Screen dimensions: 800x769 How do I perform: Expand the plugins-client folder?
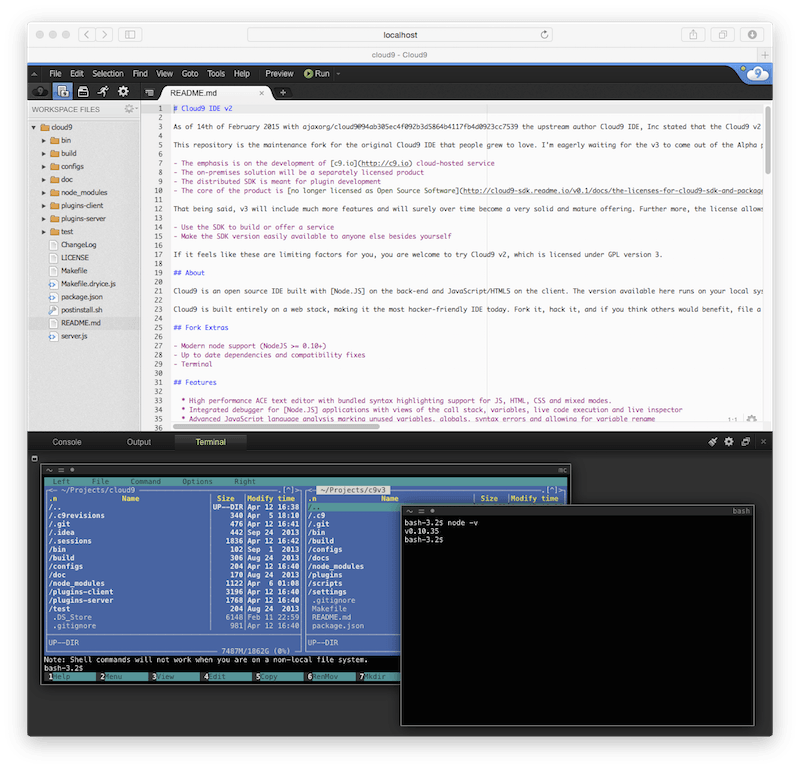(44, 206)
